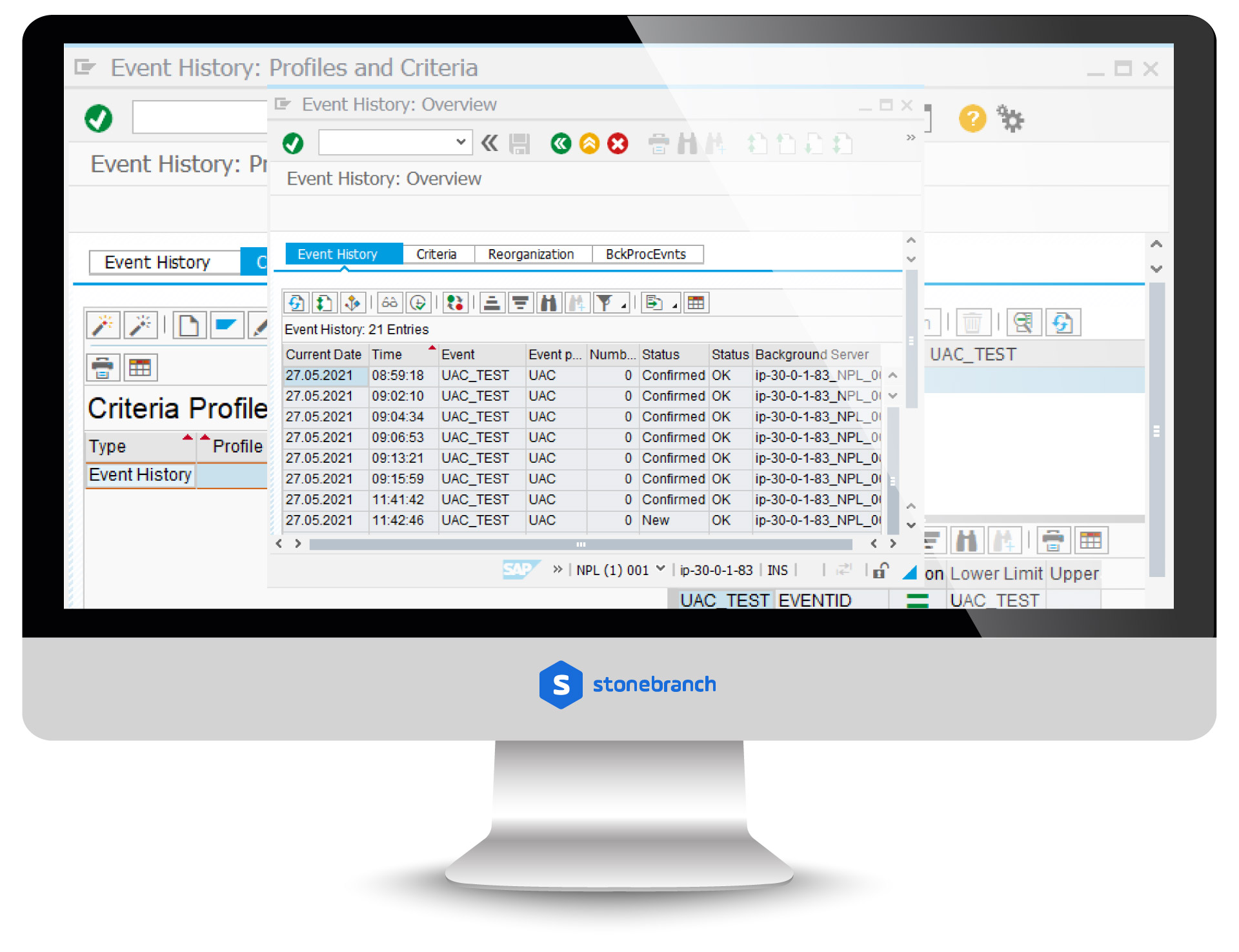The width and height of the screenshot is (1239, 952).
Task: Click the green Enter checkmark in Overview window
Action: [x=293, y=143]
